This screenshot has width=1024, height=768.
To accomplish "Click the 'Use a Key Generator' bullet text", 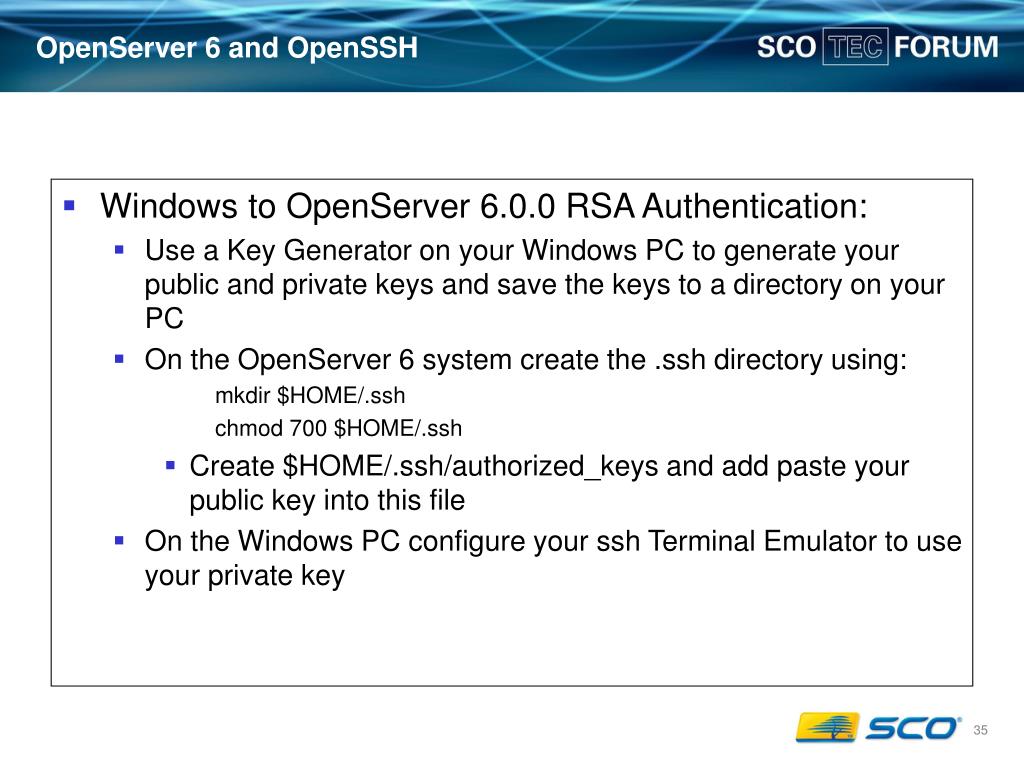I will (x=545, y=285).
